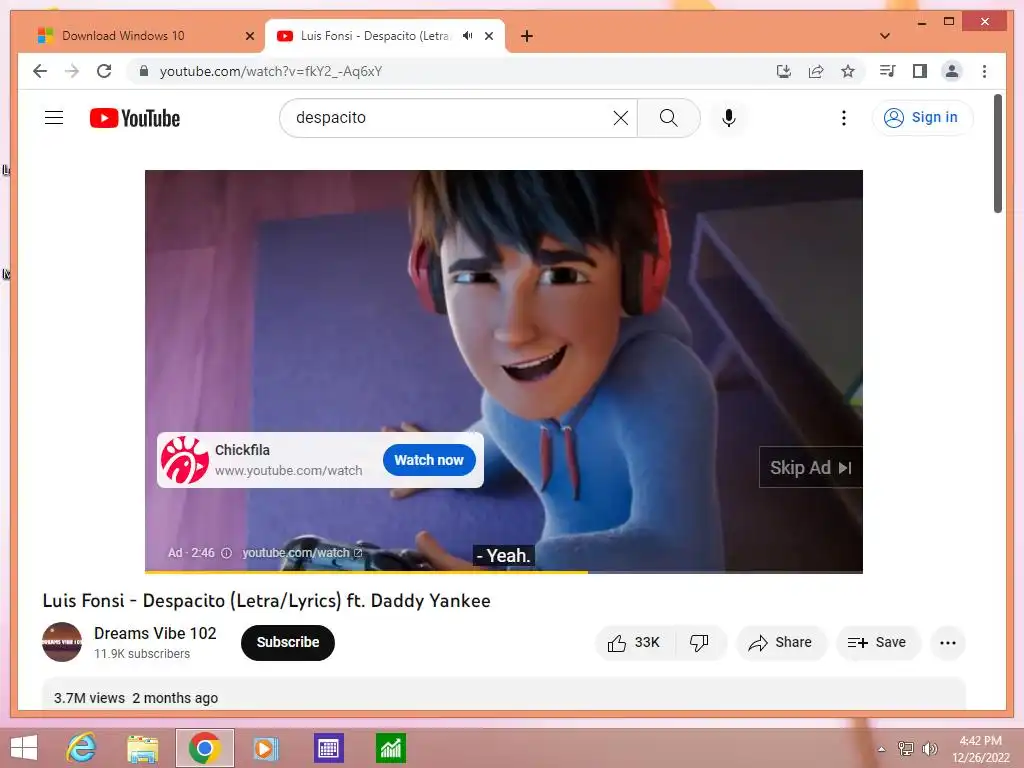
Task: Open the purple calendar taskbar app
Action: [x=328, y=748]
